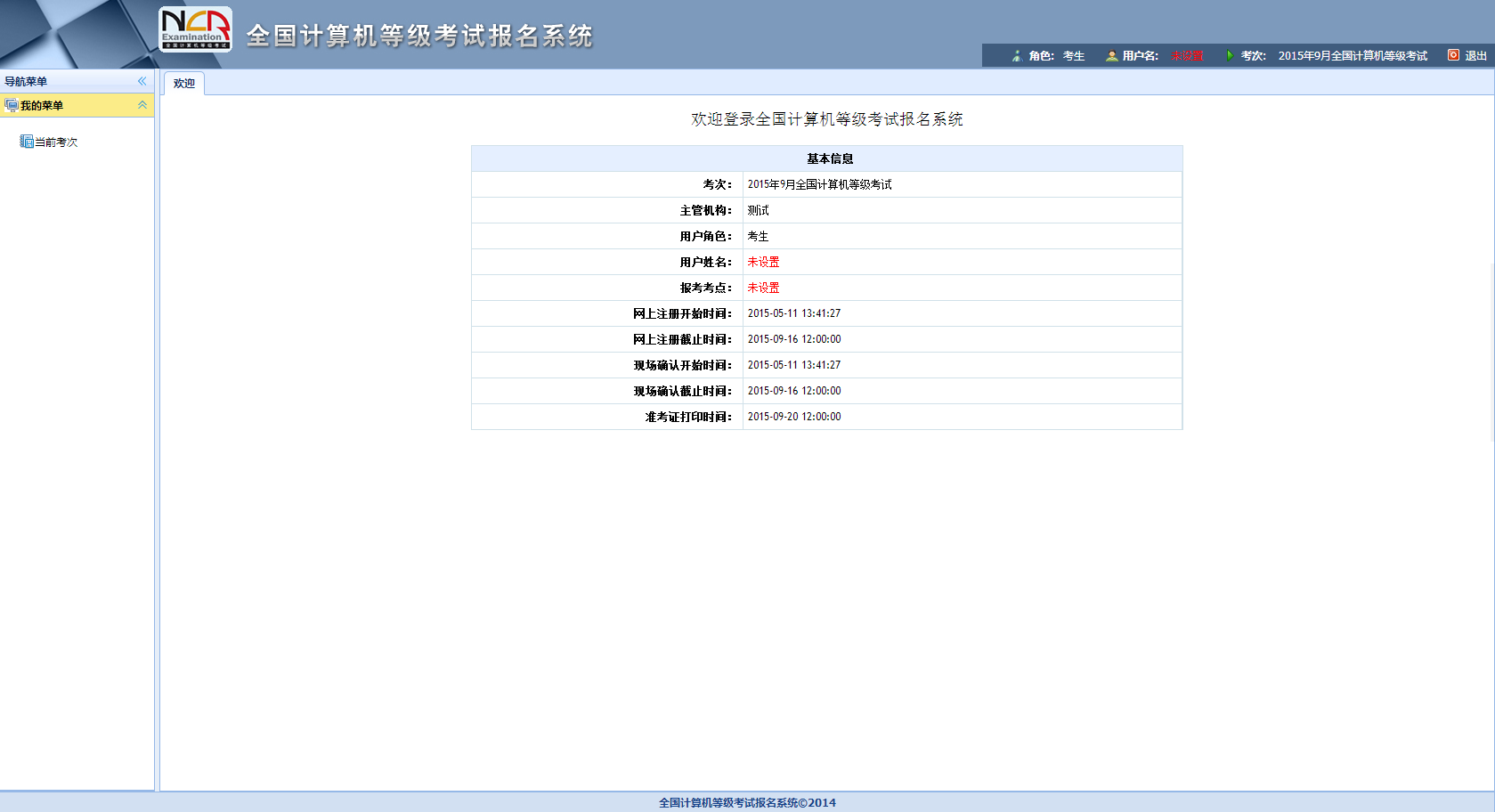Select the 我的菜单 accordion header text
The height and width of the screenshot is (812, 1495).
coord(42,106)
